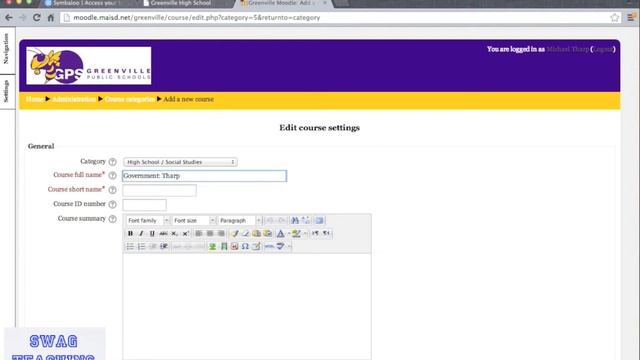Click the find and replace icon
This screenshot has height=360, width=640.
point(306,220)
